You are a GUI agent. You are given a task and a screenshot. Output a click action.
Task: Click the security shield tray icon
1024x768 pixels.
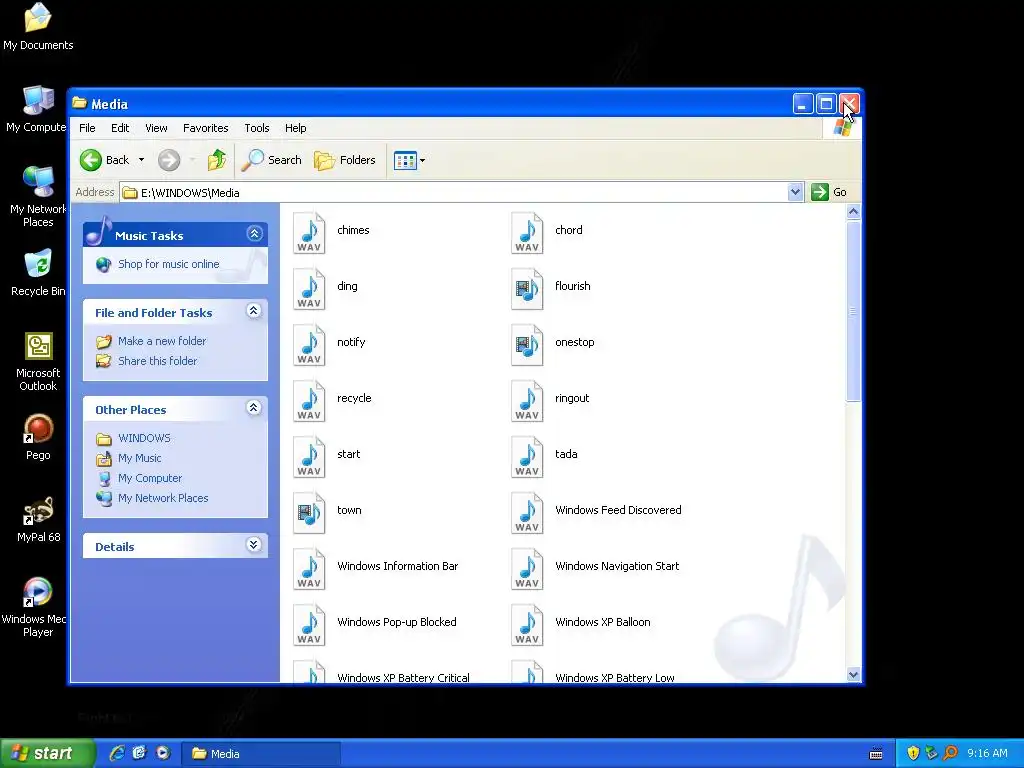coord(913,753)
